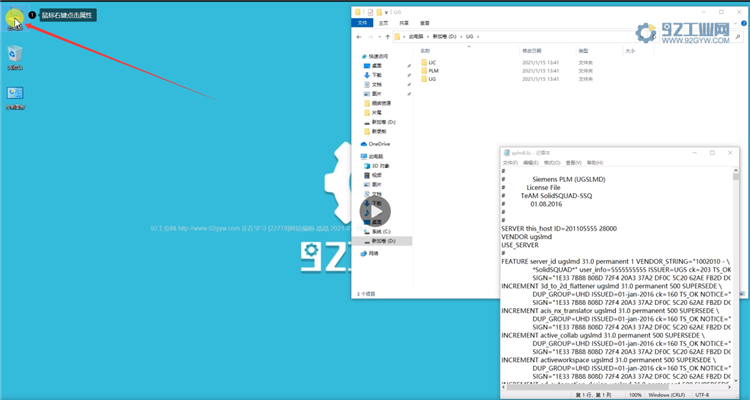750x400 pixels.
Task: Open Notepad 编辑(E) menu
Action: click(530, 163)
